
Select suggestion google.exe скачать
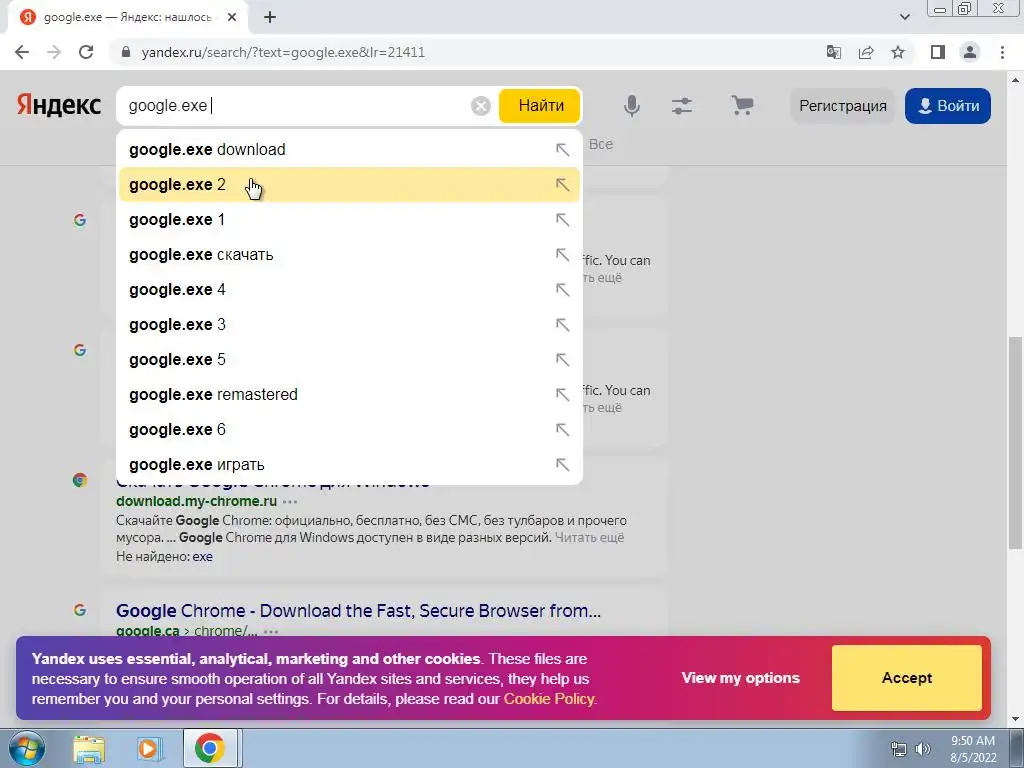(349, 254)
